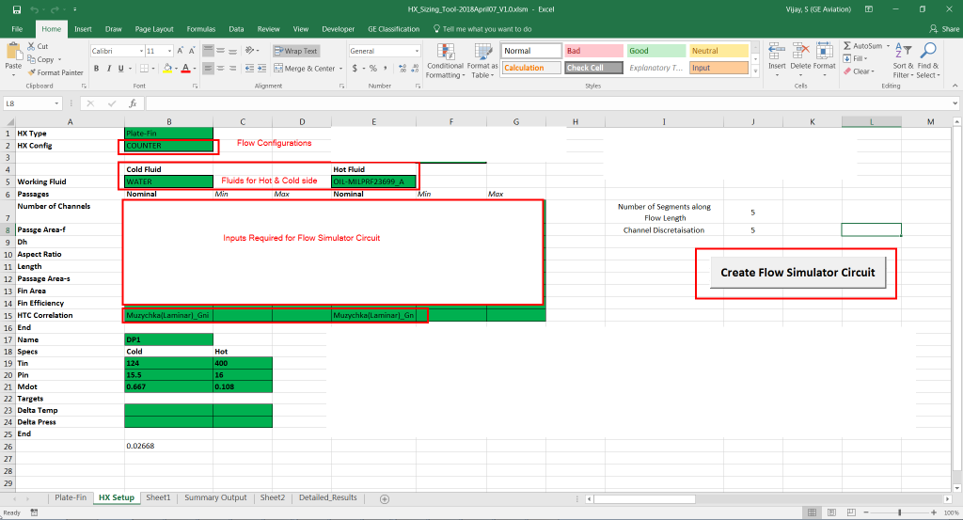Viewport: 963px width, 520px height.
Task: Open the borders dropdown
Action: click(152, 69)
